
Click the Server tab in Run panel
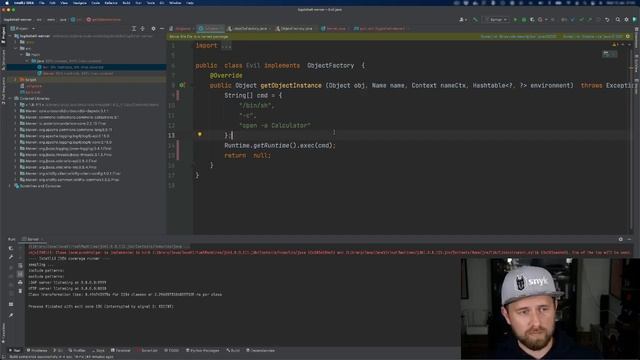[32, 239]
